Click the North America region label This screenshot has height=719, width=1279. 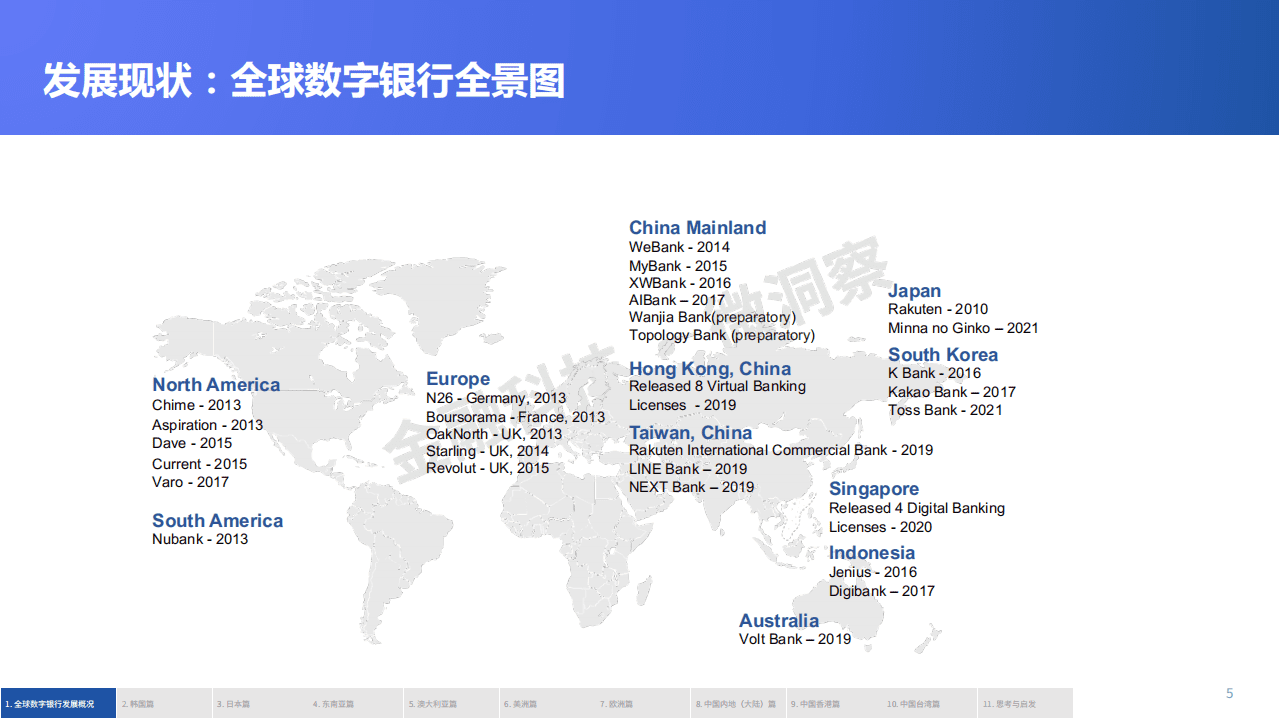point(215,384)
